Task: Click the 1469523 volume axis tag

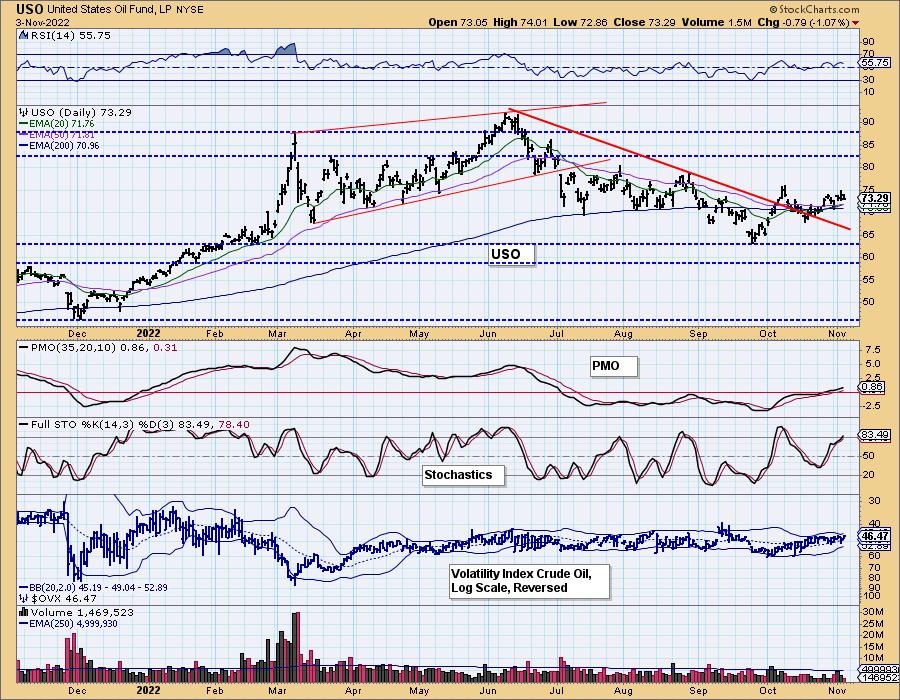Action: [x=880, y=678]
